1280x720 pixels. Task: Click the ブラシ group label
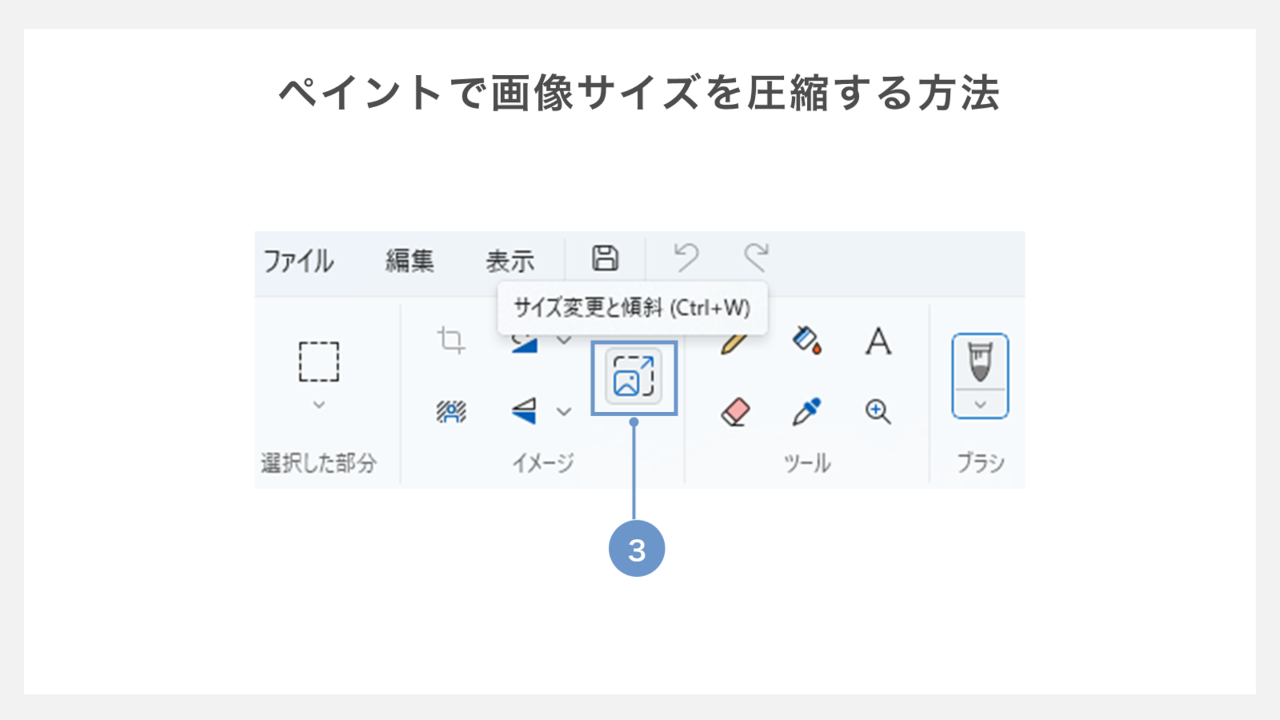980,463
